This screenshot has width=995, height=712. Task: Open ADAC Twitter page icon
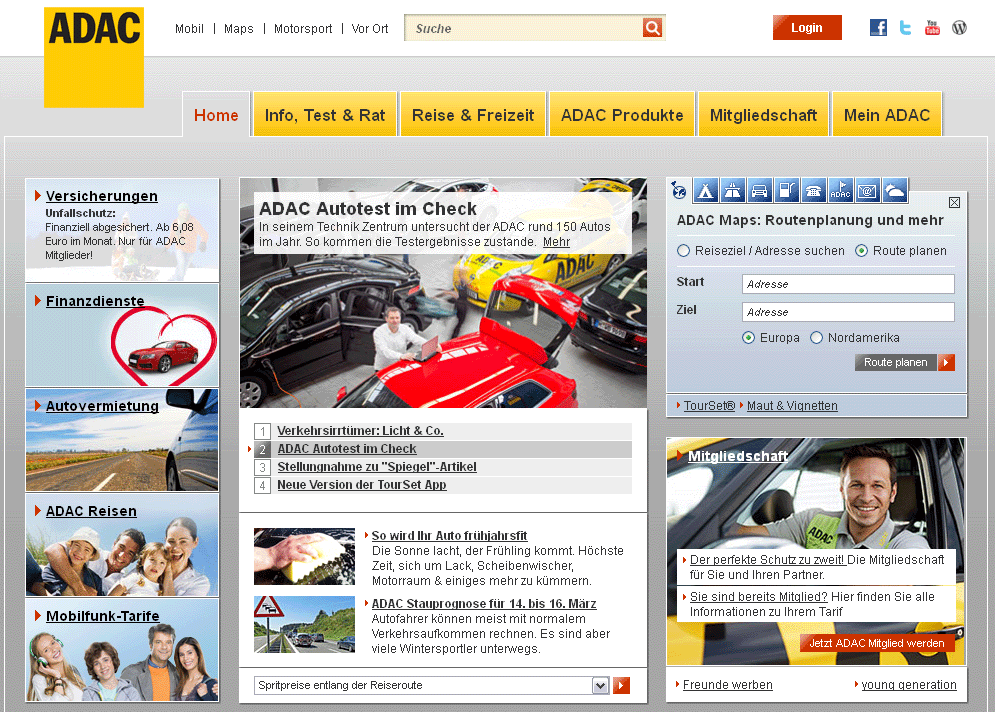click(906, 27)
